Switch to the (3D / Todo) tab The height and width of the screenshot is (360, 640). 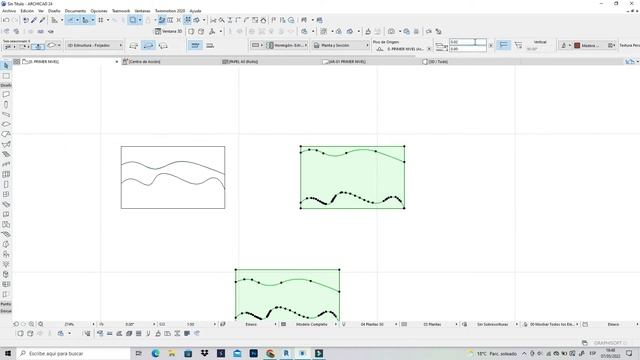click(x=438, y=62)
